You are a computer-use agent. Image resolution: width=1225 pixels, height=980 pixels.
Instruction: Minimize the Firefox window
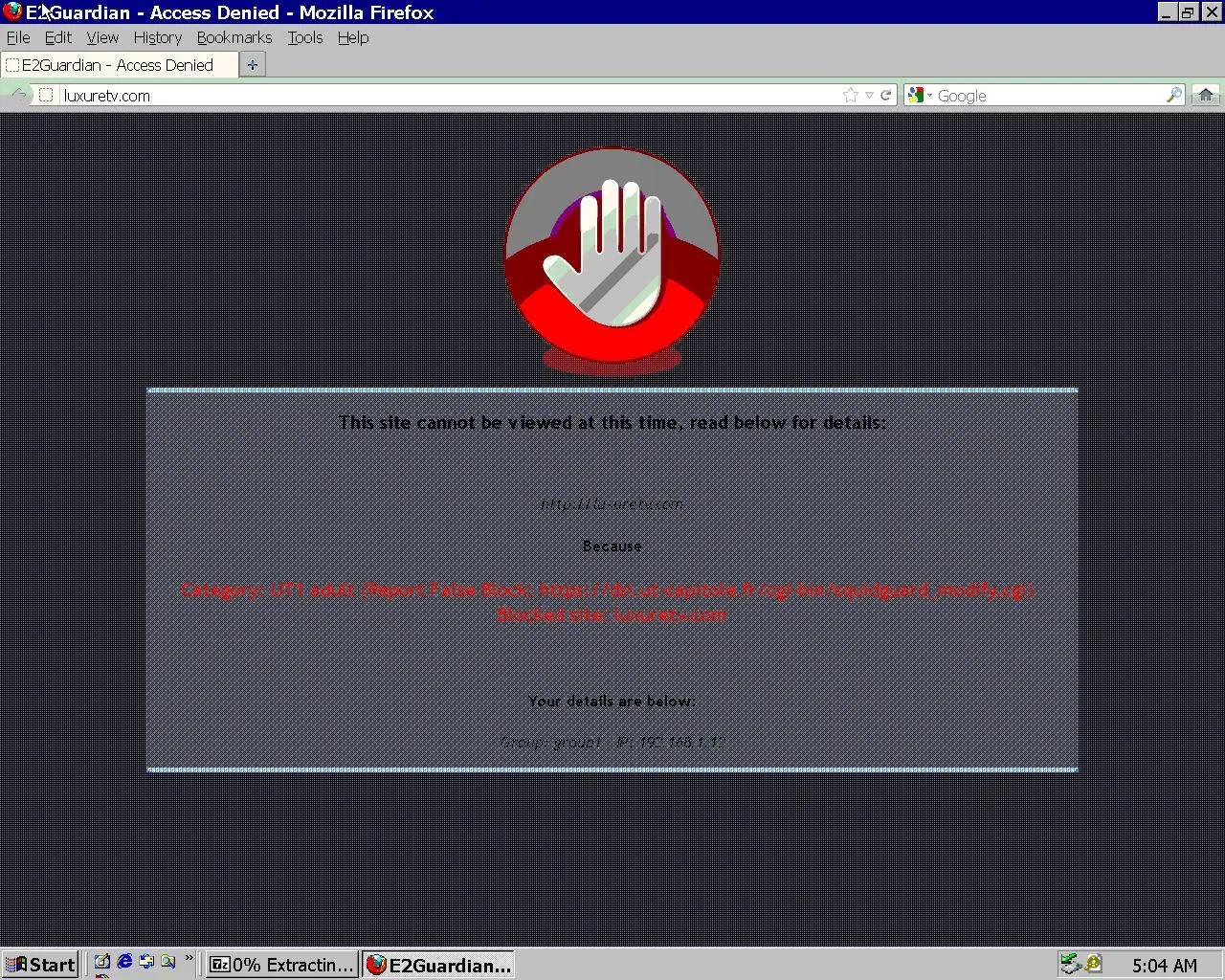[1167, 12]
